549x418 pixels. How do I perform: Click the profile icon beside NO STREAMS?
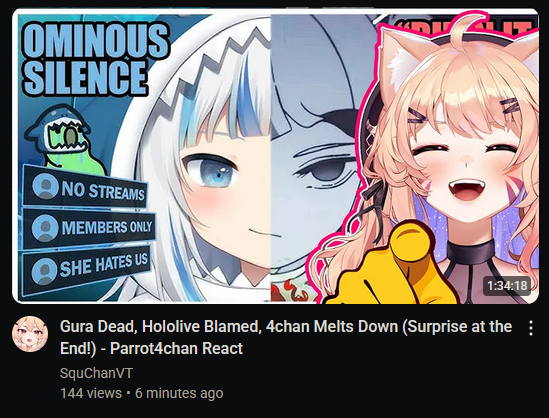point(45,186)
